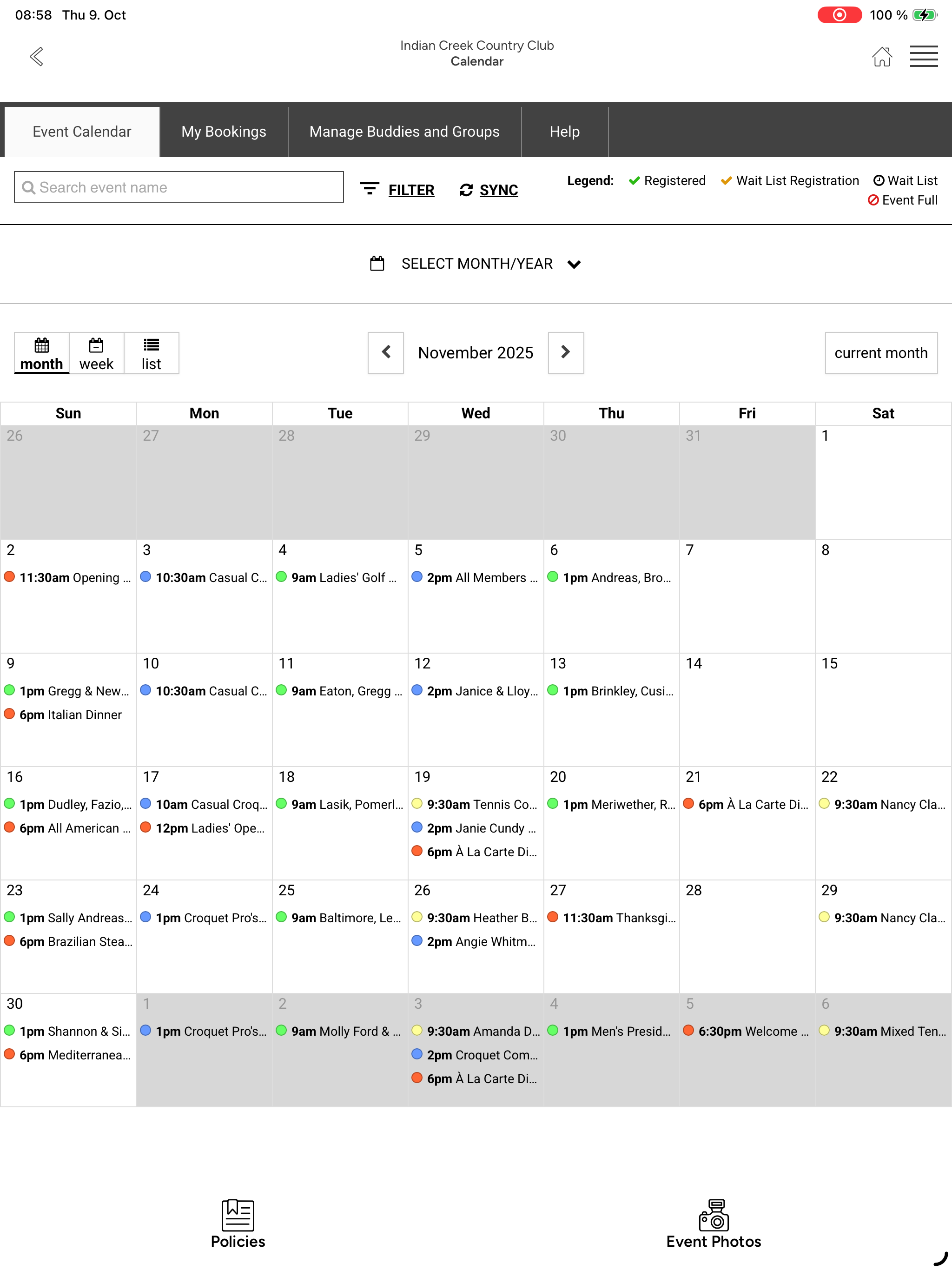Click the calendar icon beside Select Month/Year

coord(377,264)
